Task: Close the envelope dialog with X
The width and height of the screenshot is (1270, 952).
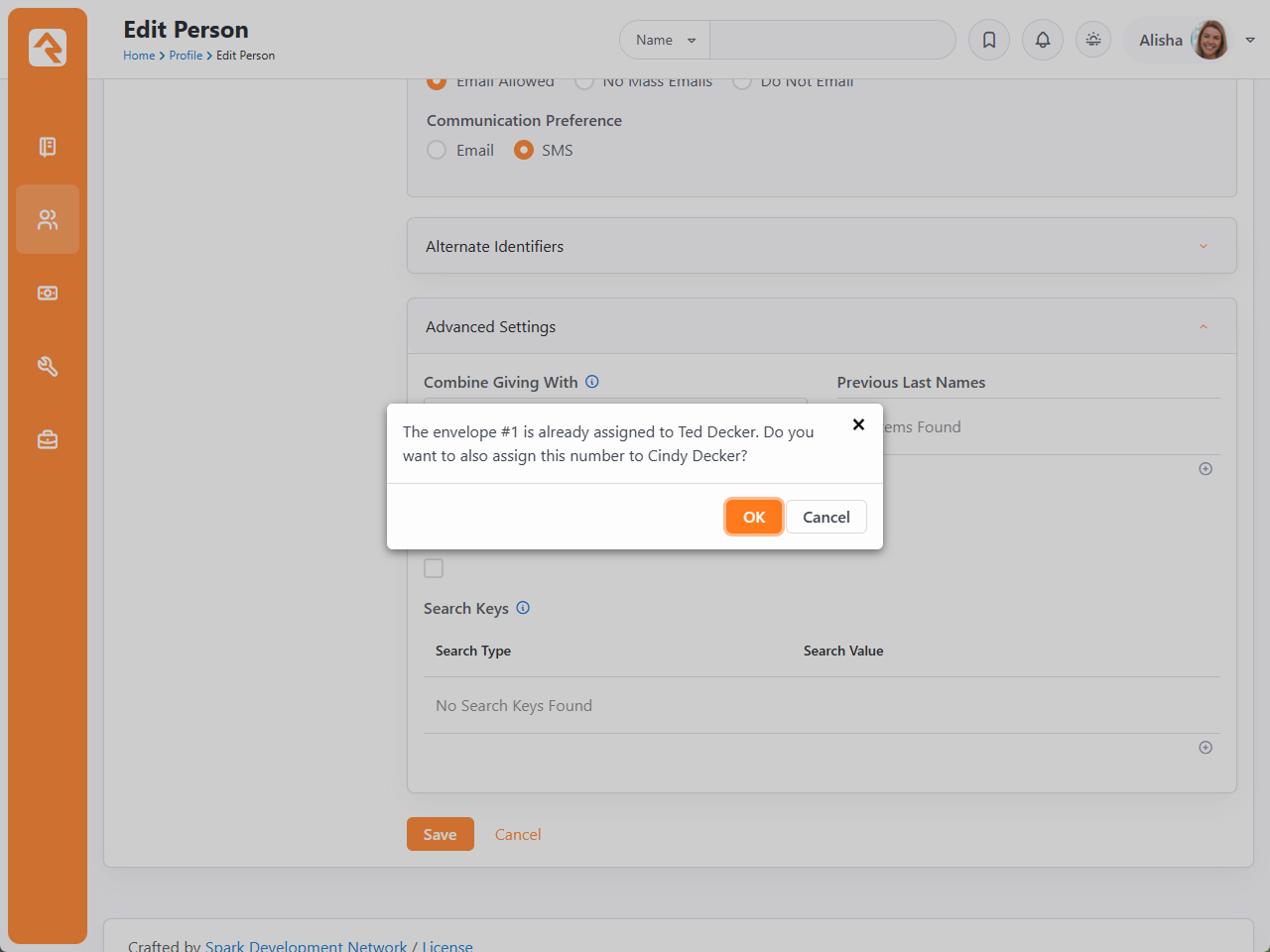Action: (858, 424)
